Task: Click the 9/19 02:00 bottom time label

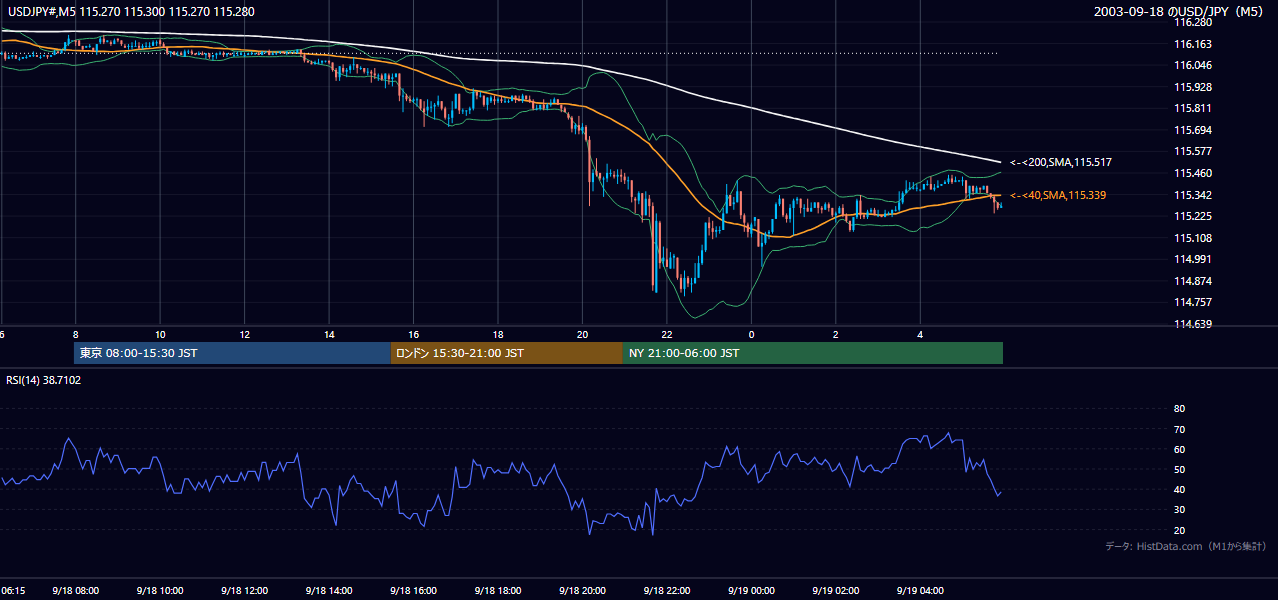Action: point(836,591)
